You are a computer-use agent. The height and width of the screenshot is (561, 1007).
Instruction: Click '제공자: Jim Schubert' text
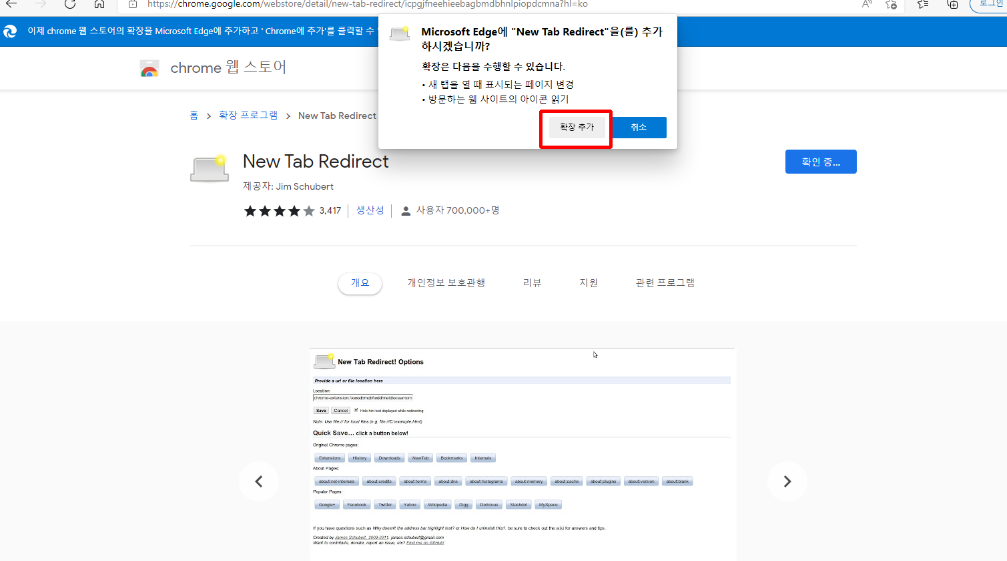(x=288, y=187)
